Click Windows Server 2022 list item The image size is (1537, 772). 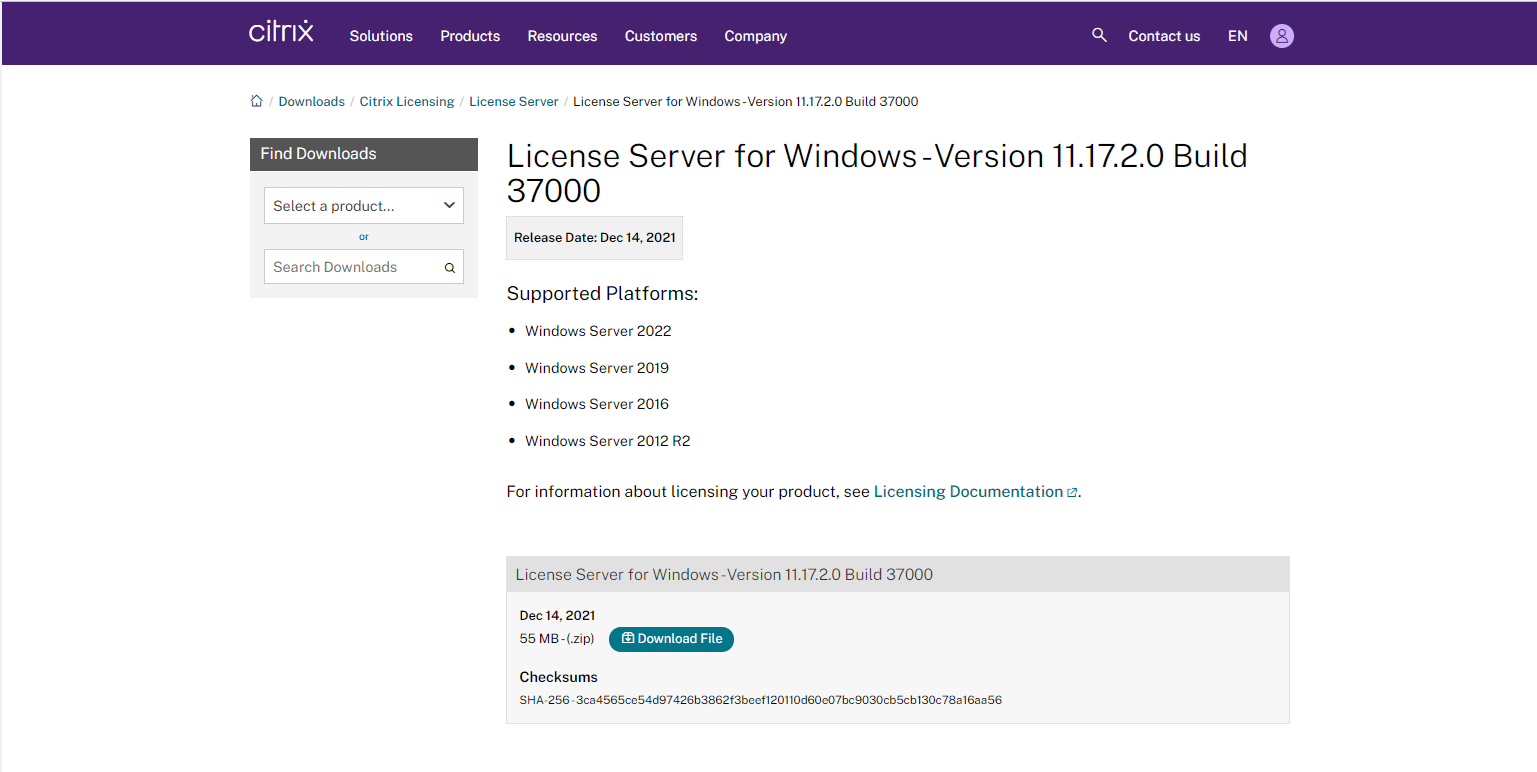pos(598,331)
